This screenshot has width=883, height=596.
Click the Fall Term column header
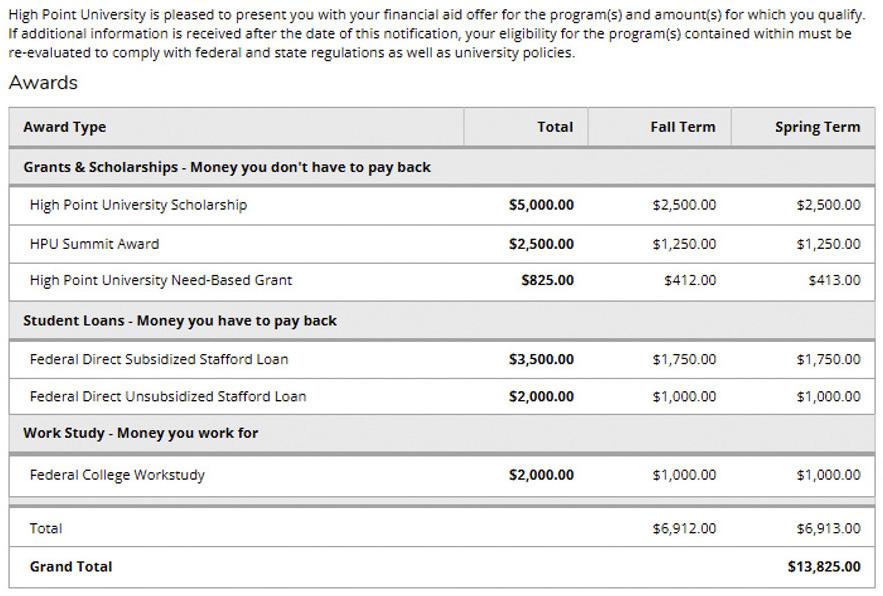pos(683,127)
